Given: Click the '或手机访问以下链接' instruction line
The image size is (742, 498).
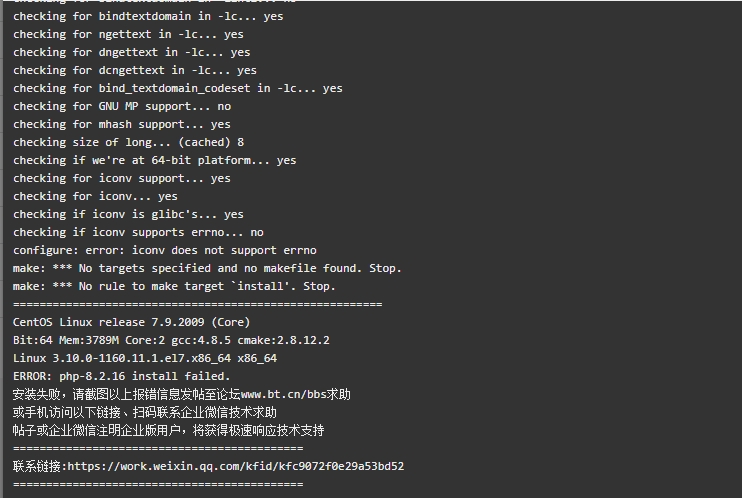Looking at the screenshot, I should pos(145,412).
